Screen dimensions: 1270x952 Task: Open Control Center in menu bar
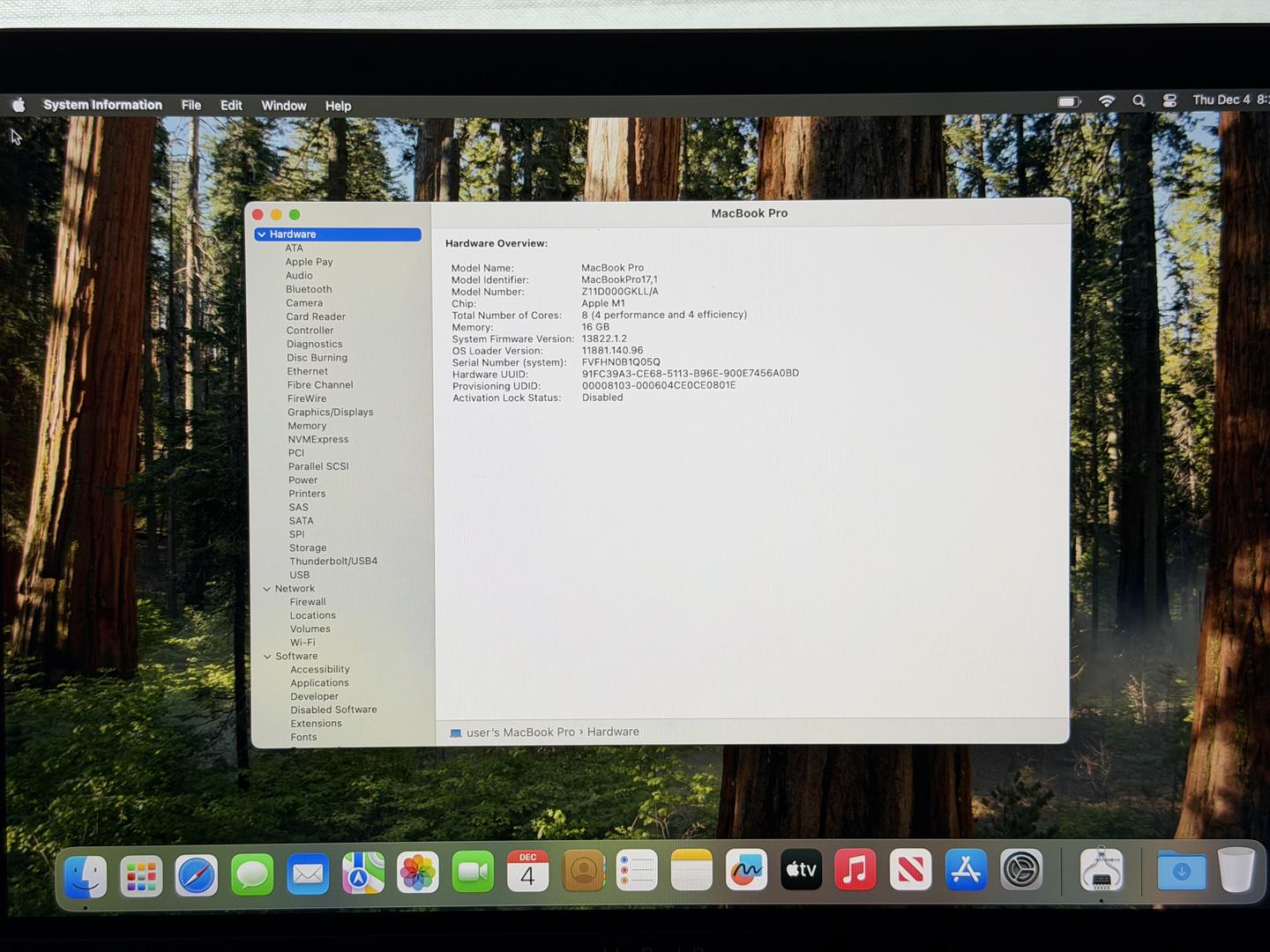1169,101
